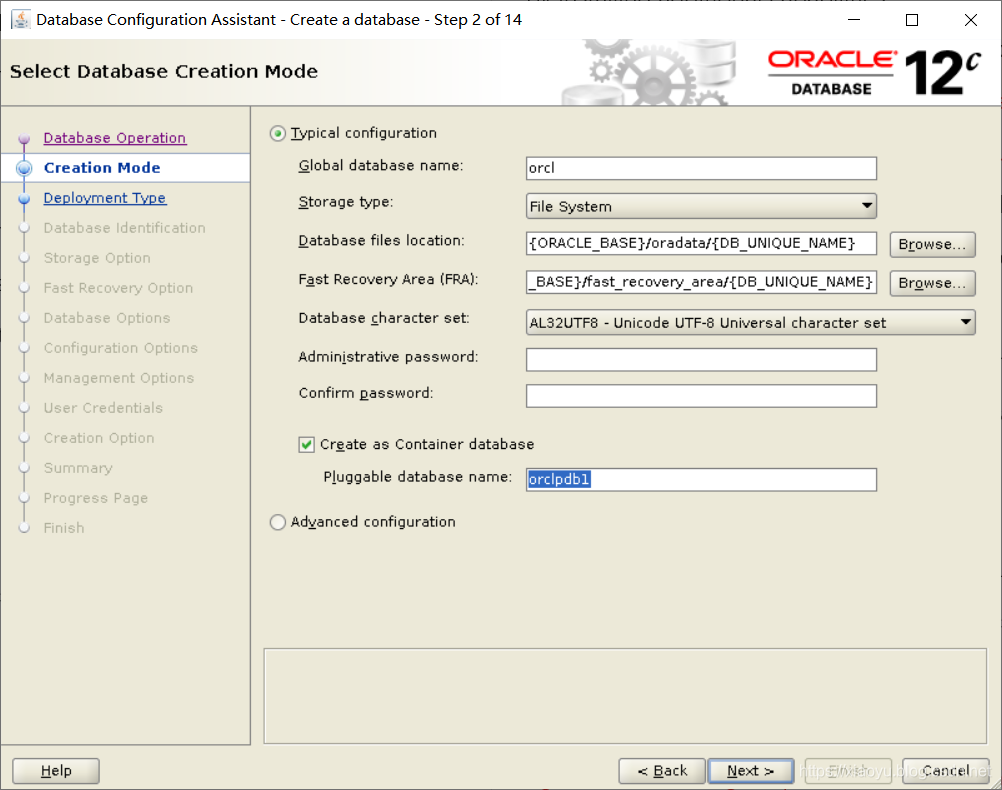This screenshot has width=1002, height=790.
Task: Select the Creation Mode step
Action: (x=102, y=167)
